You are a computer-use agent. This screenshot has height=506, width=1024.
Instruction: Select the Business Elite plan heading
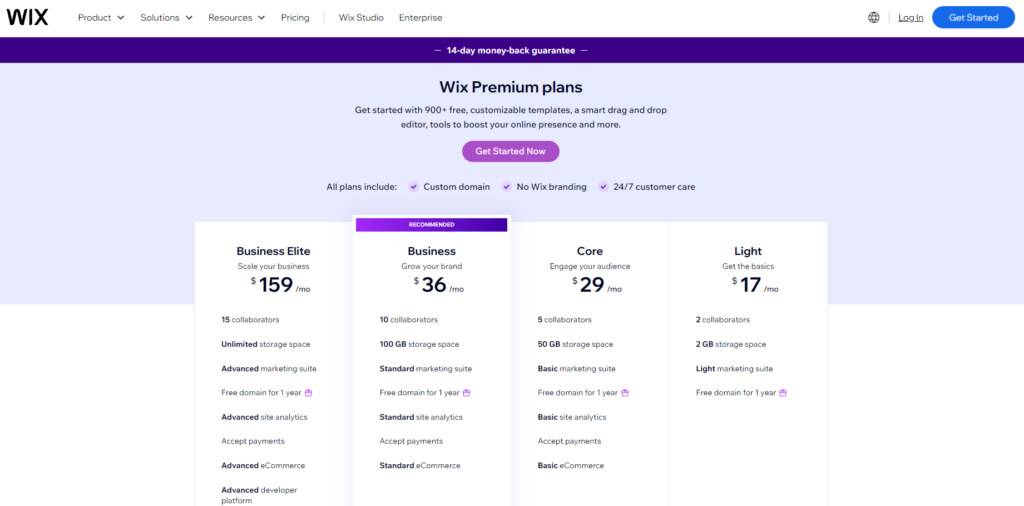tap(274, 251)
